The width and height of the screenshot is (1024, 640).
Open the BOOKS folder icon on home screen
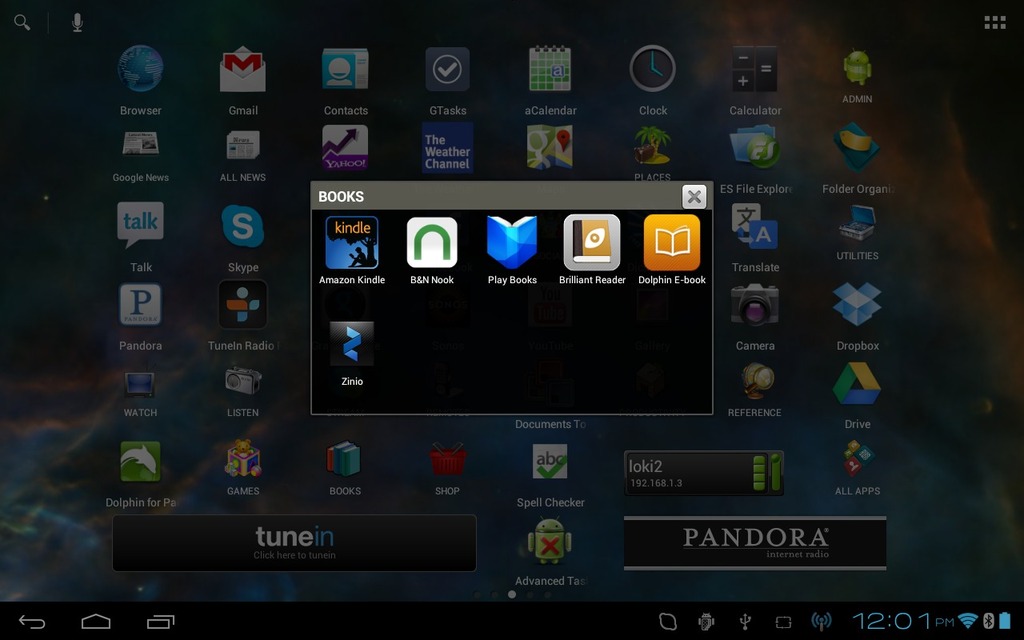(344, 458)
